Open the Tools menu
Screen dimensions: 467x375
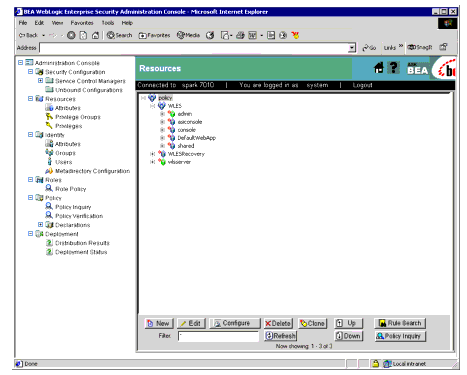click(x=108, y=23)
